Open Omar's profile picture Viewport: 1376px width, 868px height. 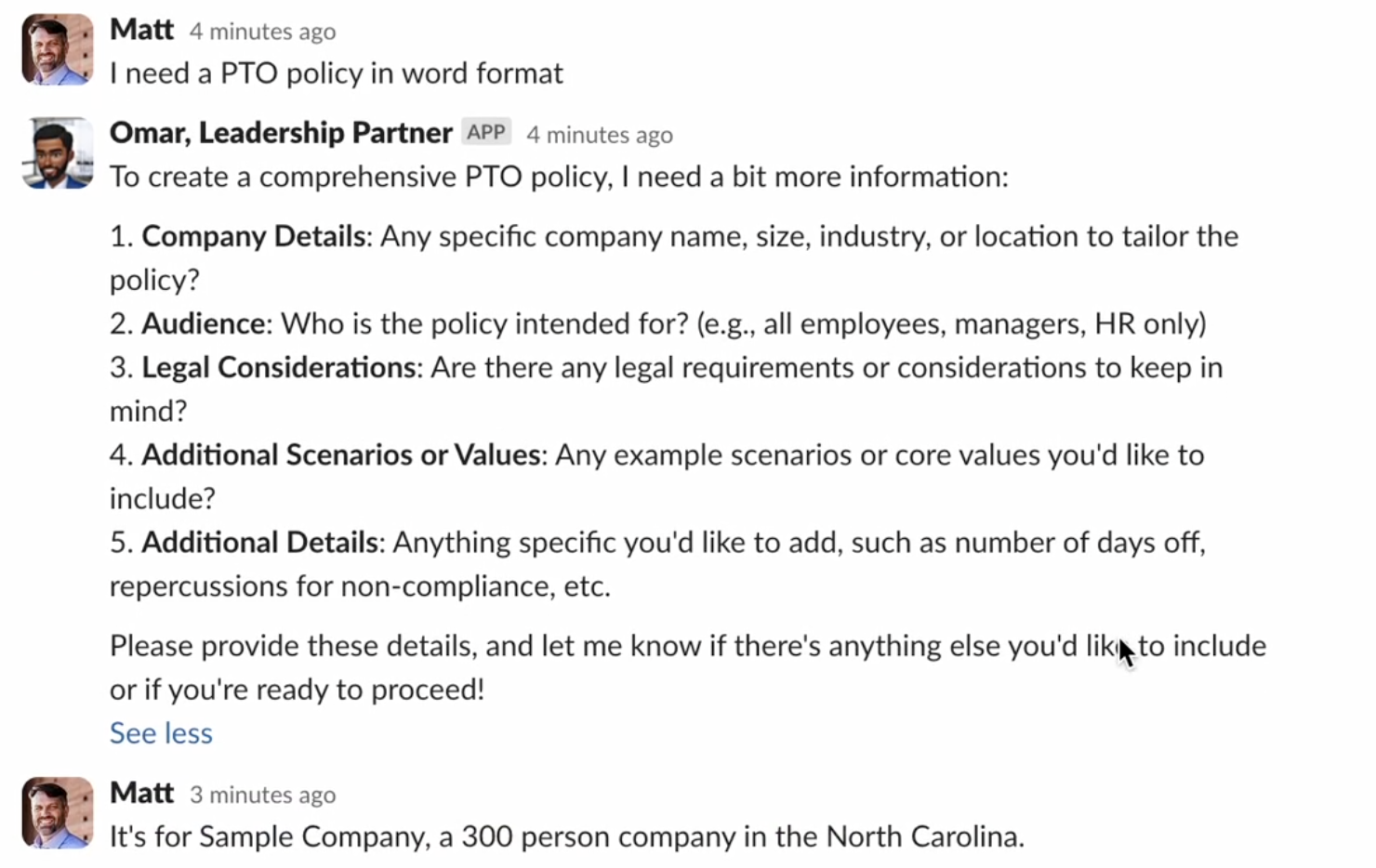pos(58,153)
